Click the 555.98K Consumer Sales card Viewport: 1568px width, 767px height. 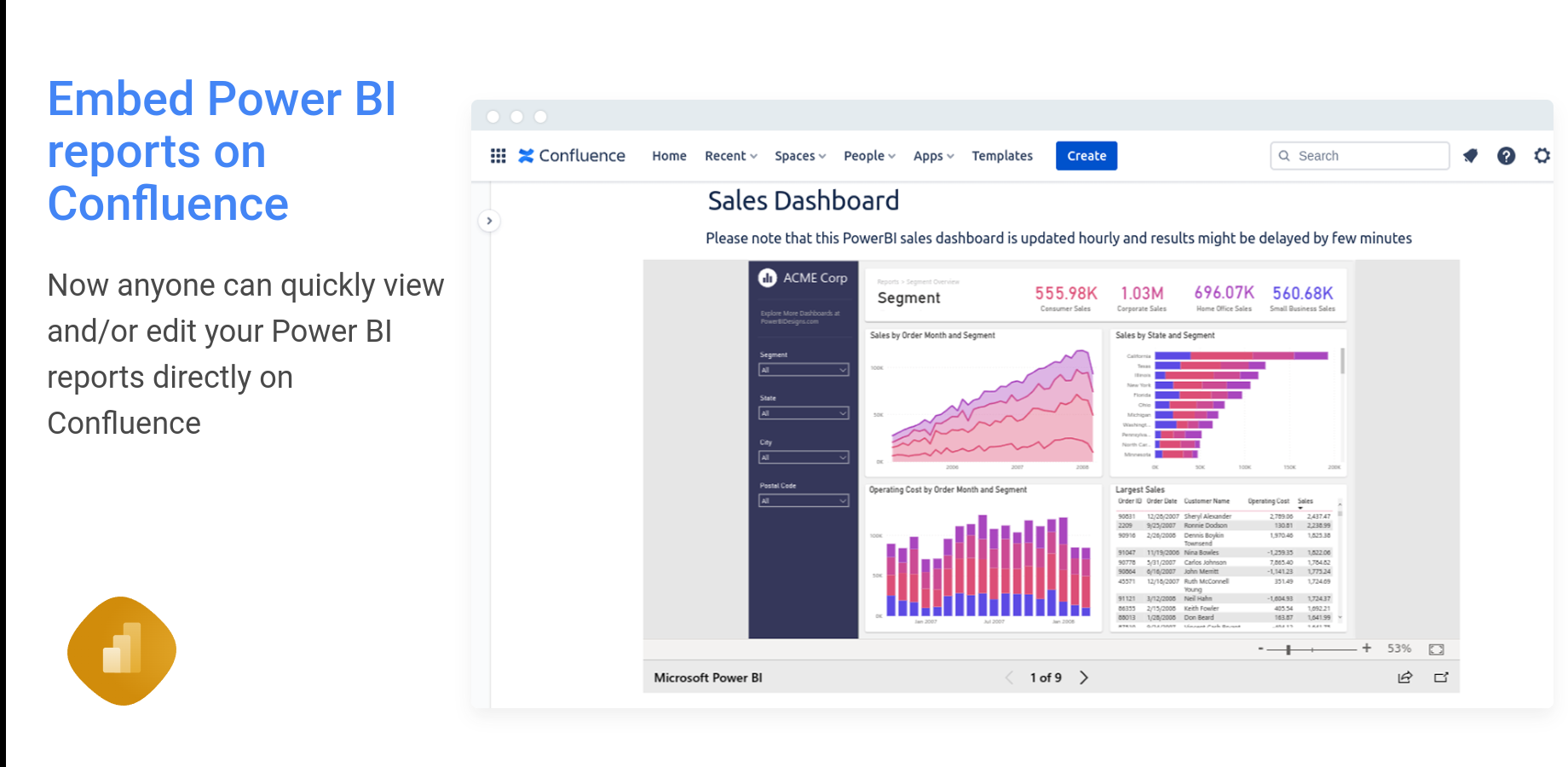1066,297
